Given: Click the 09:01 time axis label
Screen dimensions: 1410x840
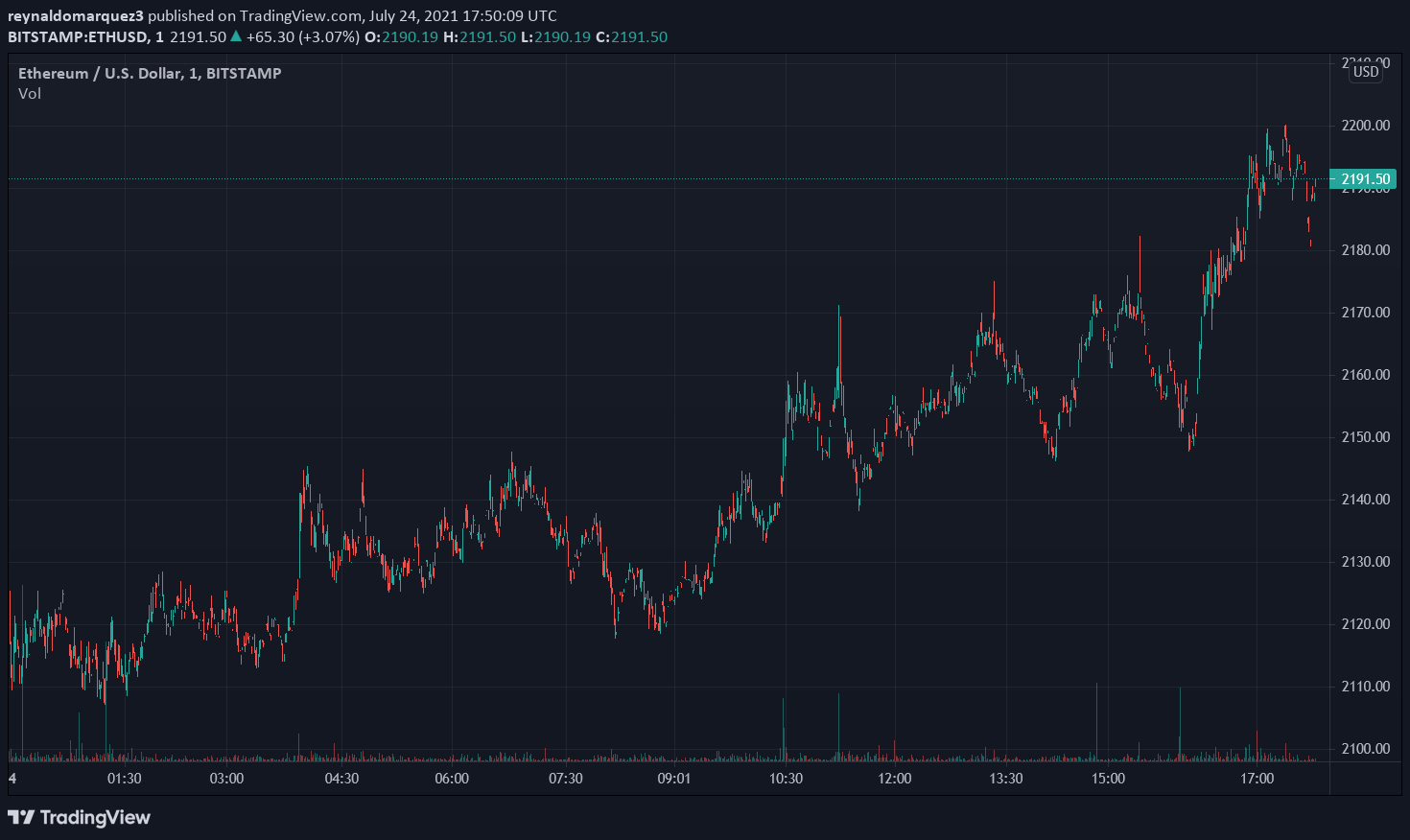Looking at the screenshot, I should point(674,779).
